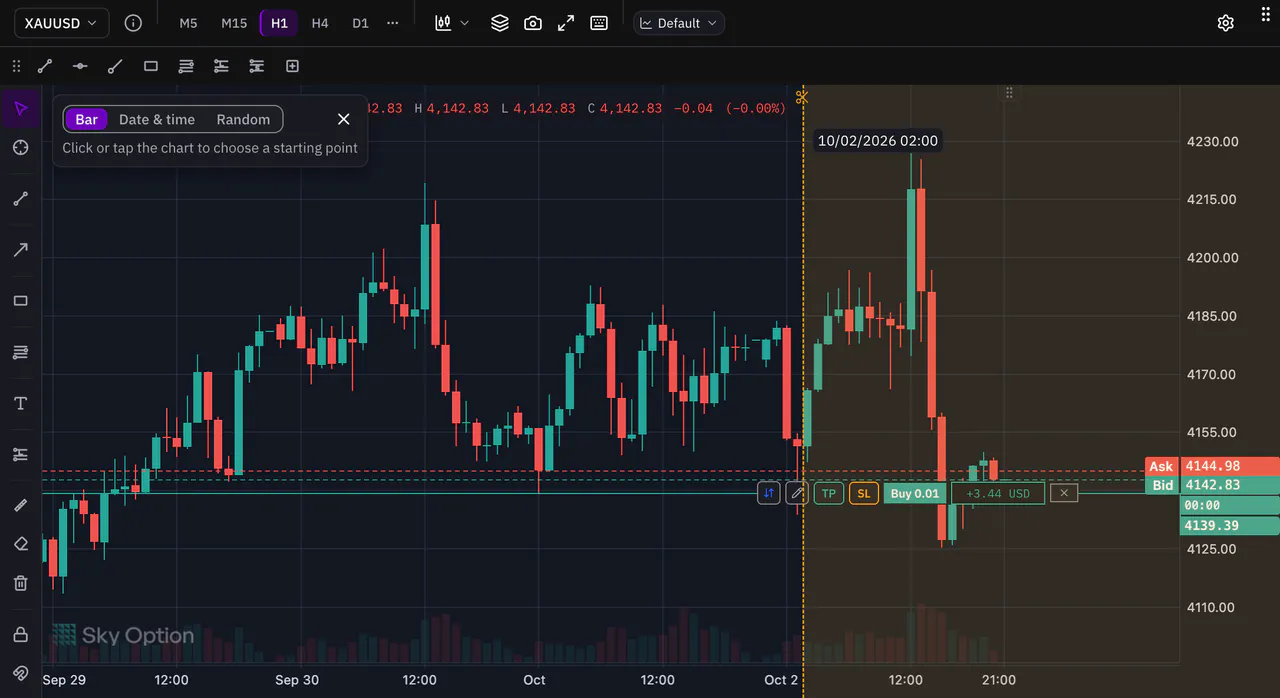Select rectangle tool in top drawing bar
This screenshot has width=1280, height=698.
[x=151, y=66]
